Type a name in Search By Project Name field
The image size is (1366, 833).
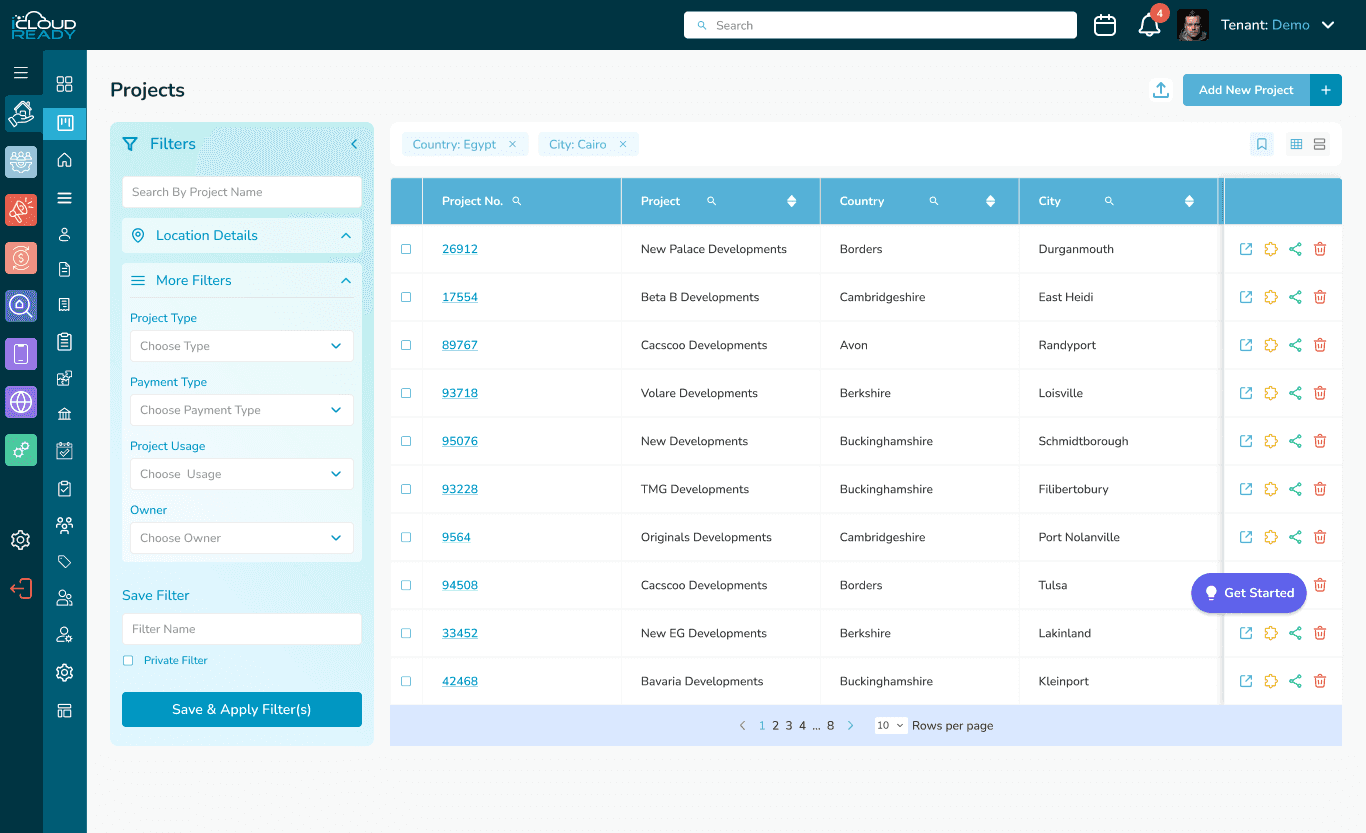241,191
